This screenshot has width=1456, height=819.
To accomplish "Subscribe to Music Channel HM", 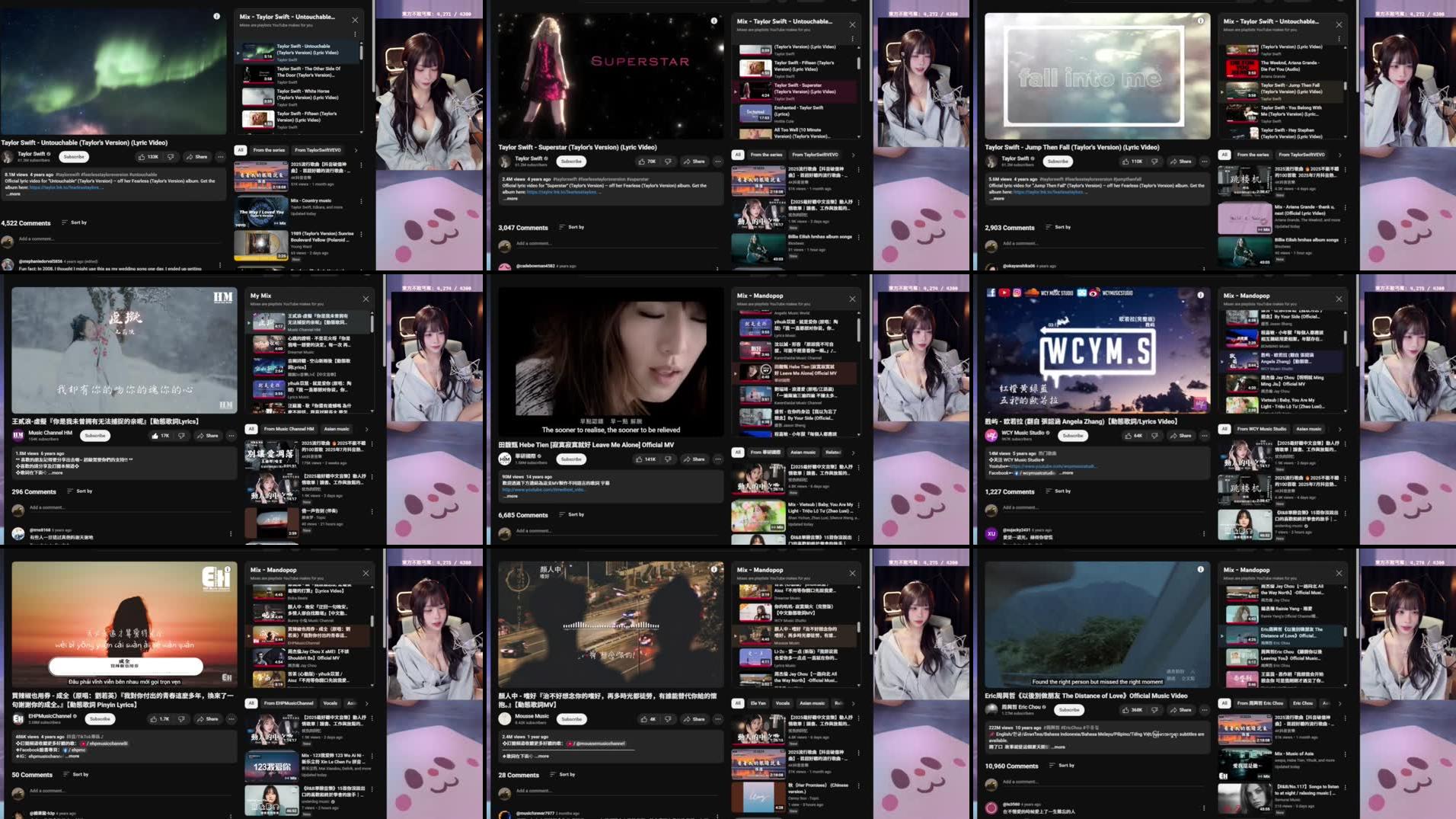I will pyautogui.click(x=95, y=436).
